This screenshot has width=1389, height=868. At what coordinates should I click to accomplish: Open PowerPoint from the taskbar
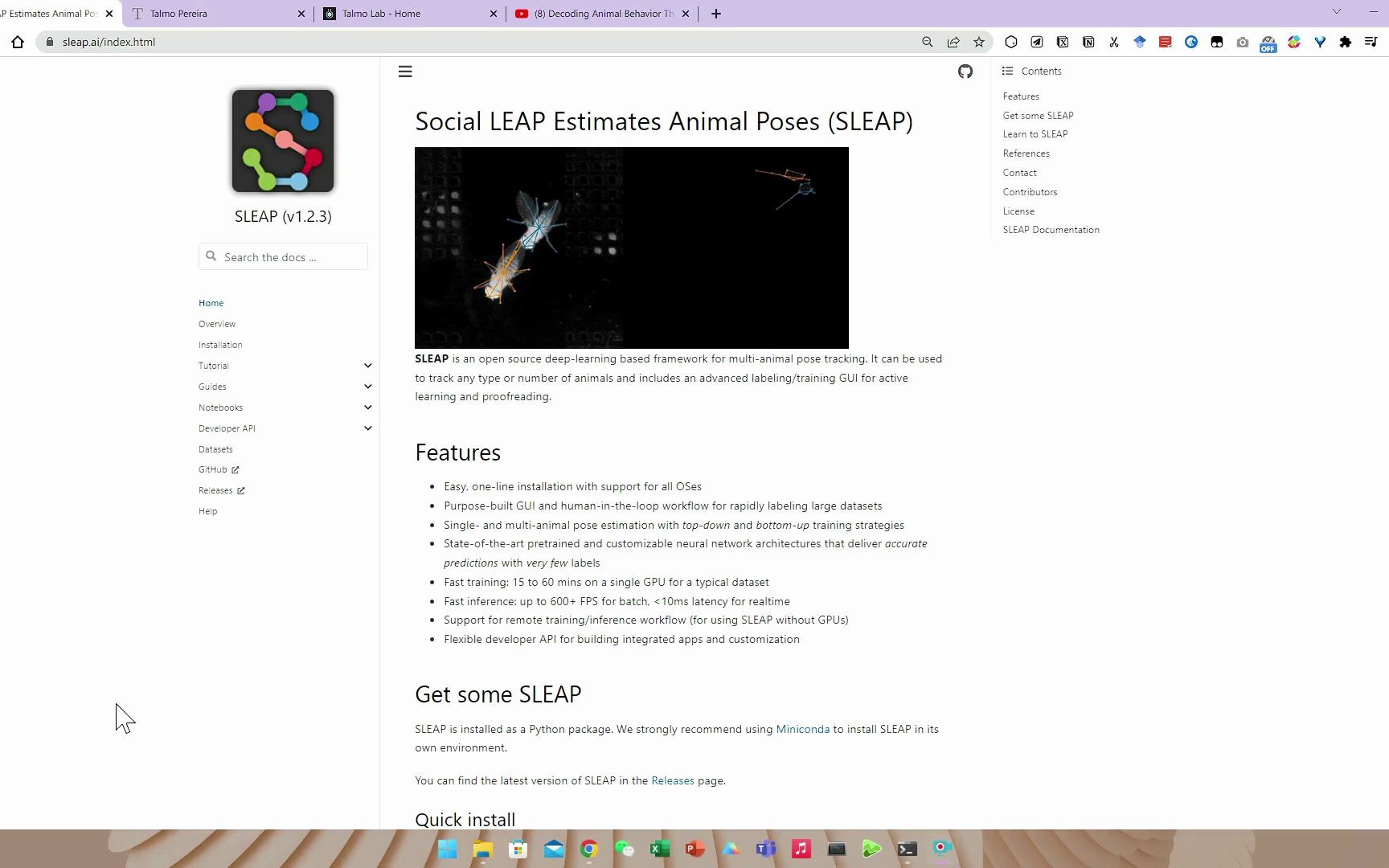point(695,849)
